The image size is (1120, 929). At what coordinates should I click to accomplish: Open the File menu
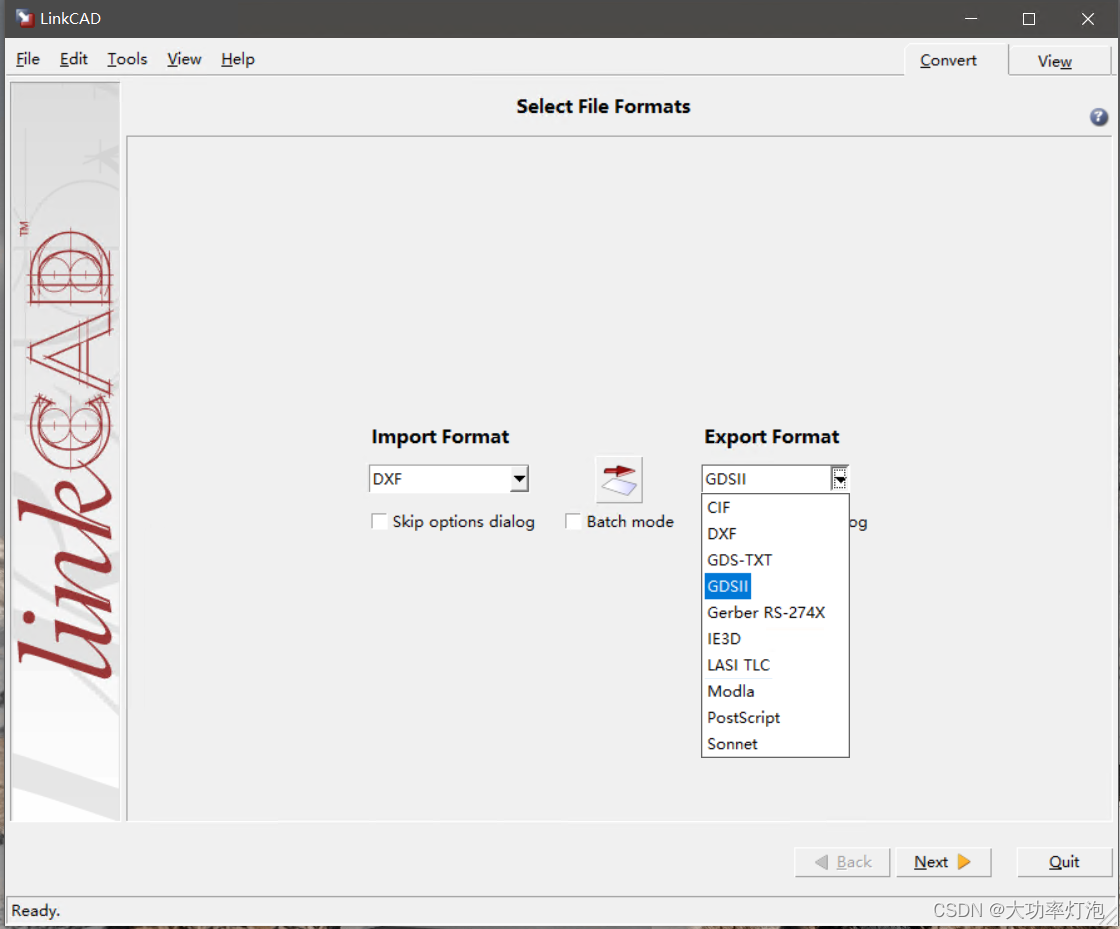[28, 59]
